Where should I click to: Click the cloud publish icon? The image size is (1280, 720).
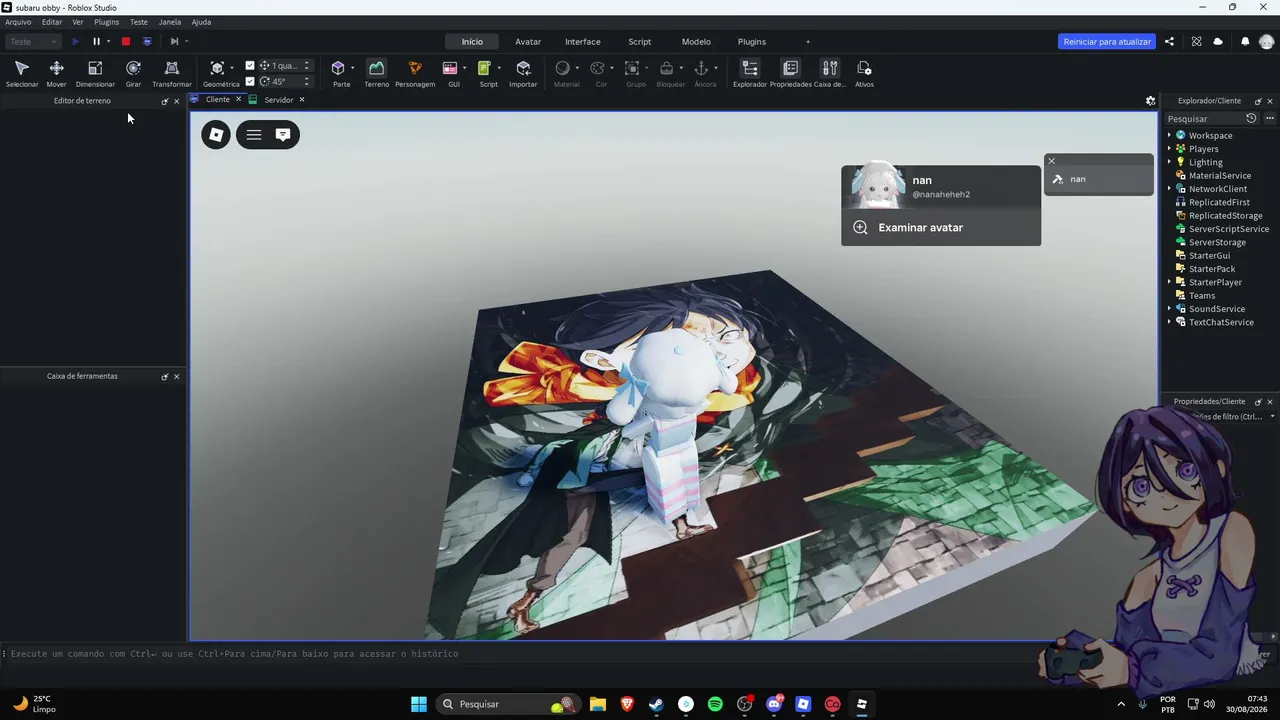click(1218, 41)
